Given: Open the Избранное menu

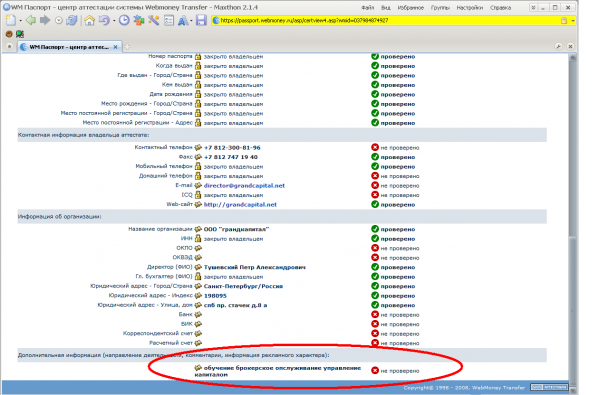Looking at the screenshot, I should tap(411, 7).
